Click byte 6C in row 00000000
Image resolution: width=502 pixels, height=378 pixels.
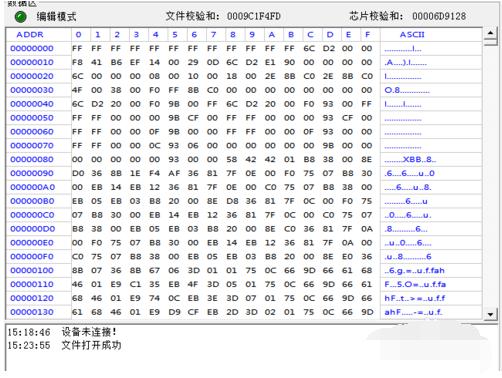click(x=309, y=49)
